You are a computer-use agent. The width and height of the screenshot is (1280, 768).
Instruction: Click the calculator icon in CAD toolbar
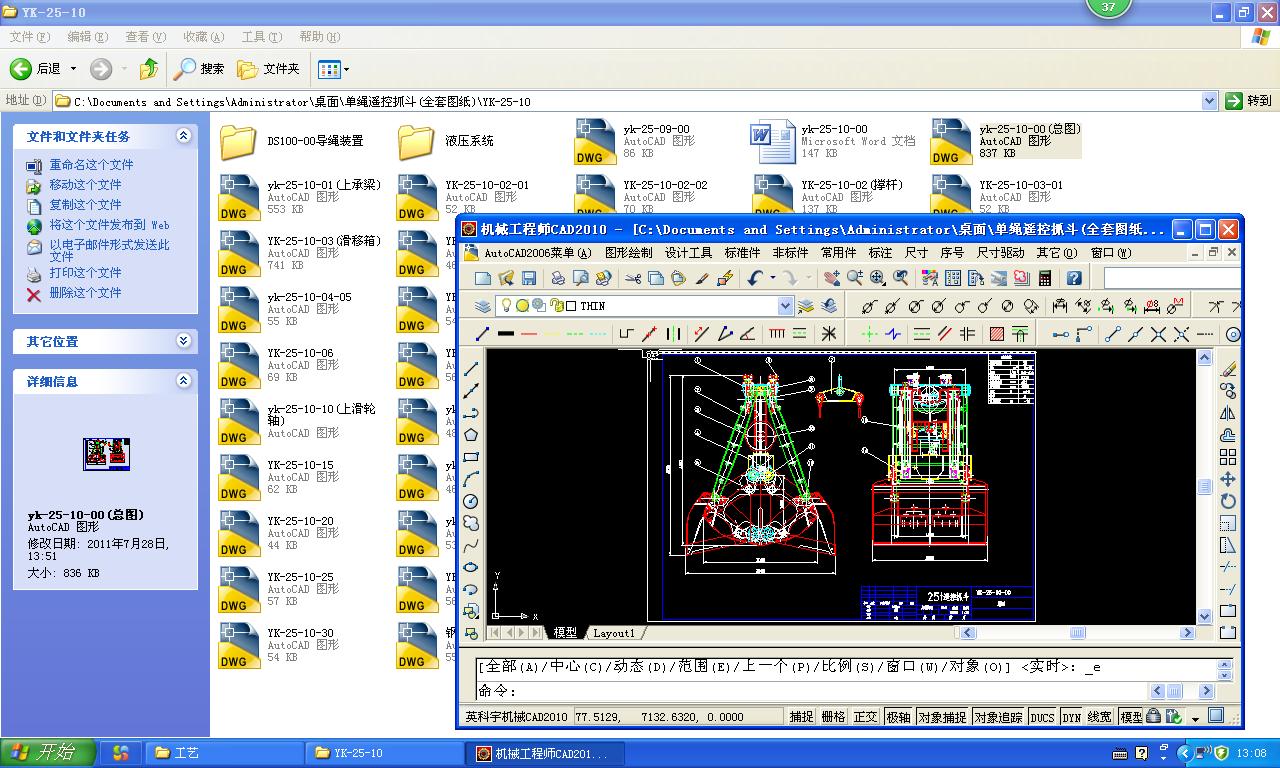point(1045,278)
